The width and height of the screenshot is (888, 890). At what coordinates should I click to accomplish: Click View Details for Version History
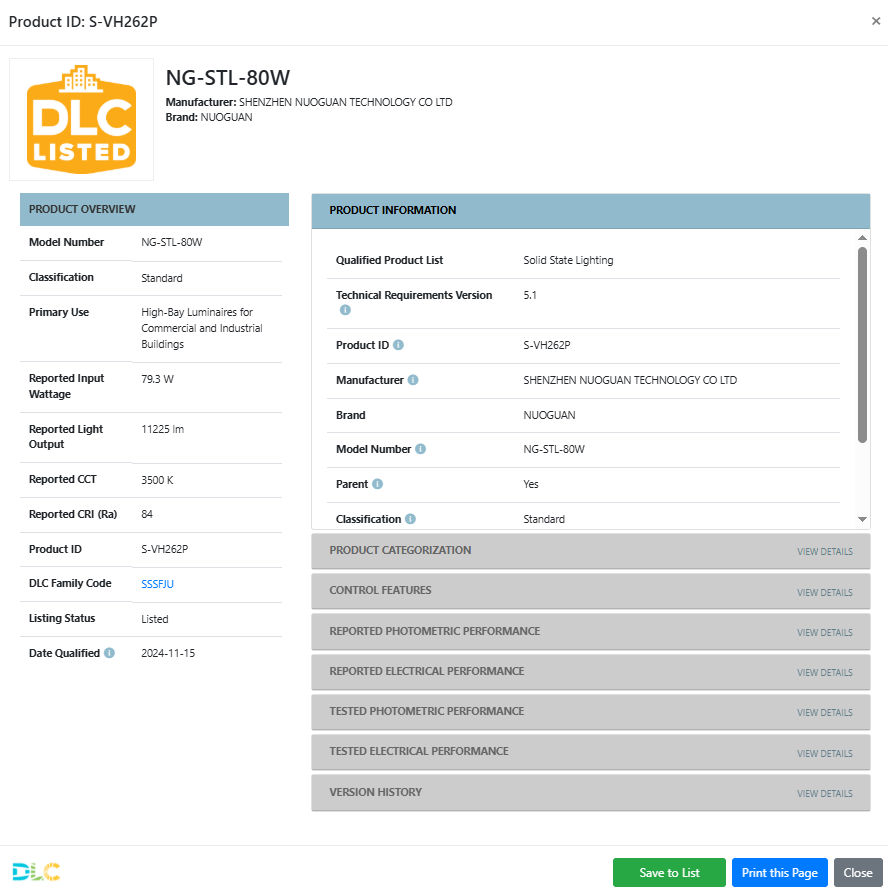[824, 794]
